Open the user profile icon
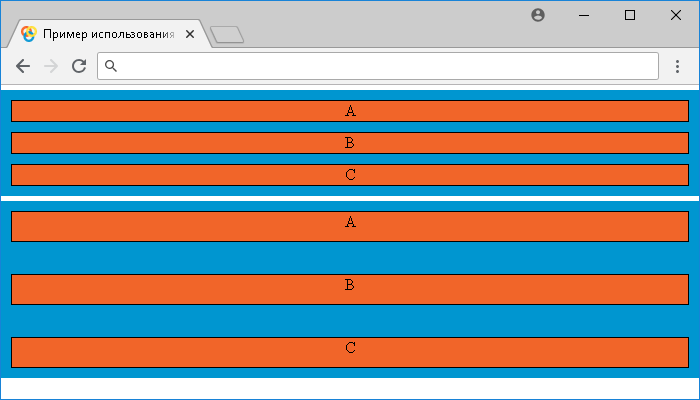 click(x=538, y=15)
